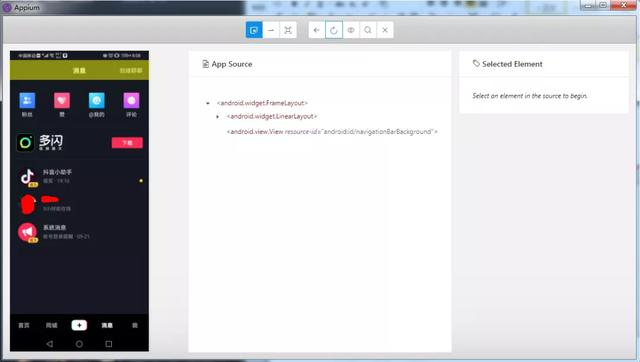Image resolution: width=640 pixels, height=362 pixels.
Task: Choose the Tap by coordinates tool
Action: [288, 30]
